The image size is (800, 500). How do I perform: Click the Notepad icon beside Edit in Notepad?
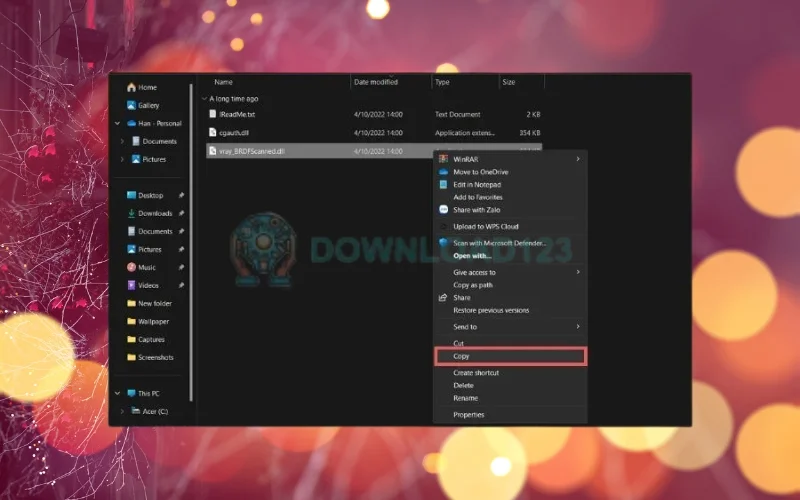(443, 185)
